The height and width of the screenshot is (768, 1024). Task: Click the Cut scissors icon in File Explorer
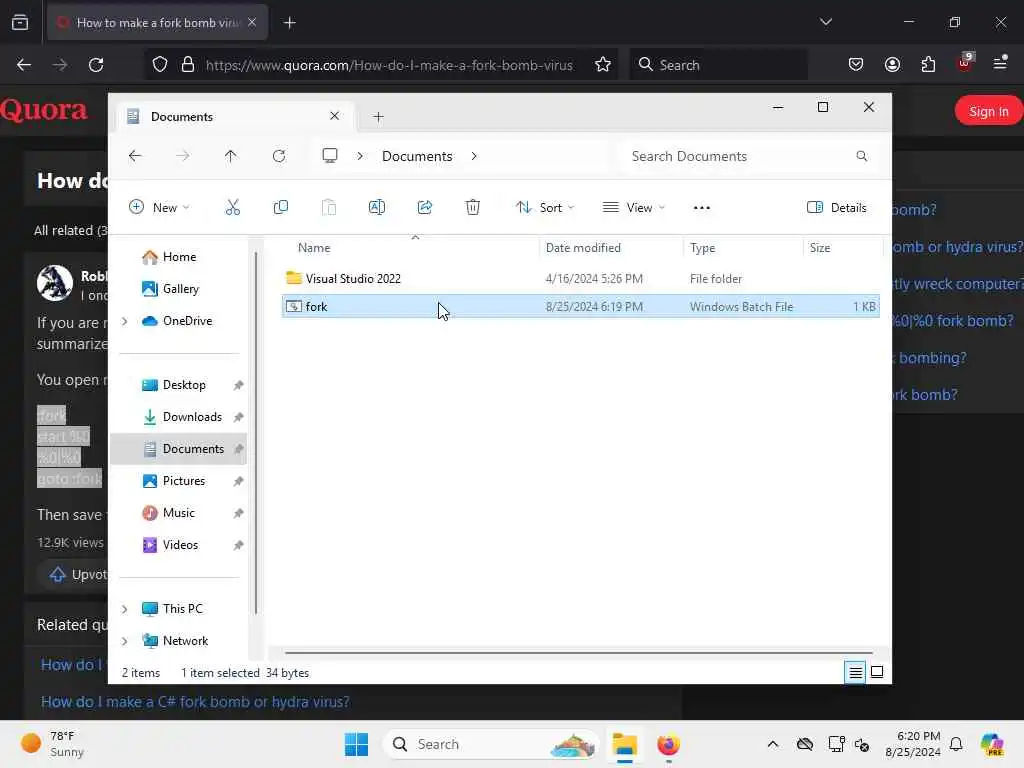[x=232, y=208]
